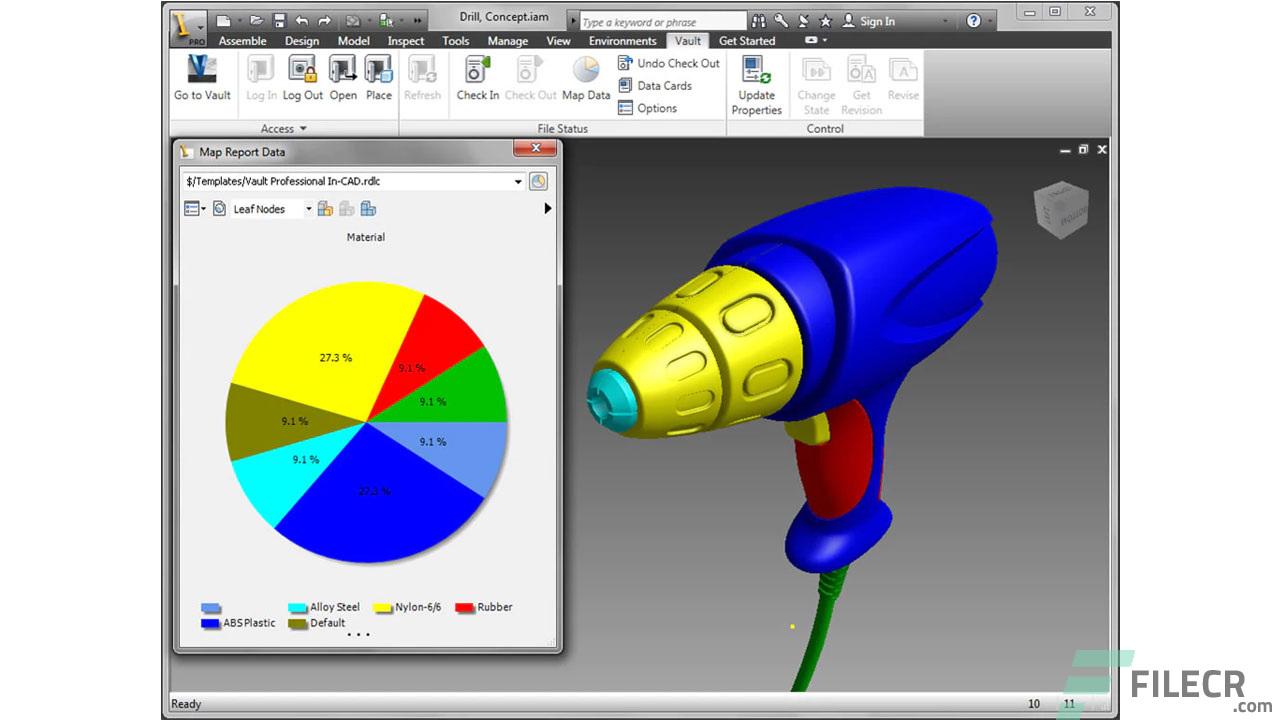Click the ViewCube in the 3D viewport
This screenshot has height=720, width=1280.
1060,209
